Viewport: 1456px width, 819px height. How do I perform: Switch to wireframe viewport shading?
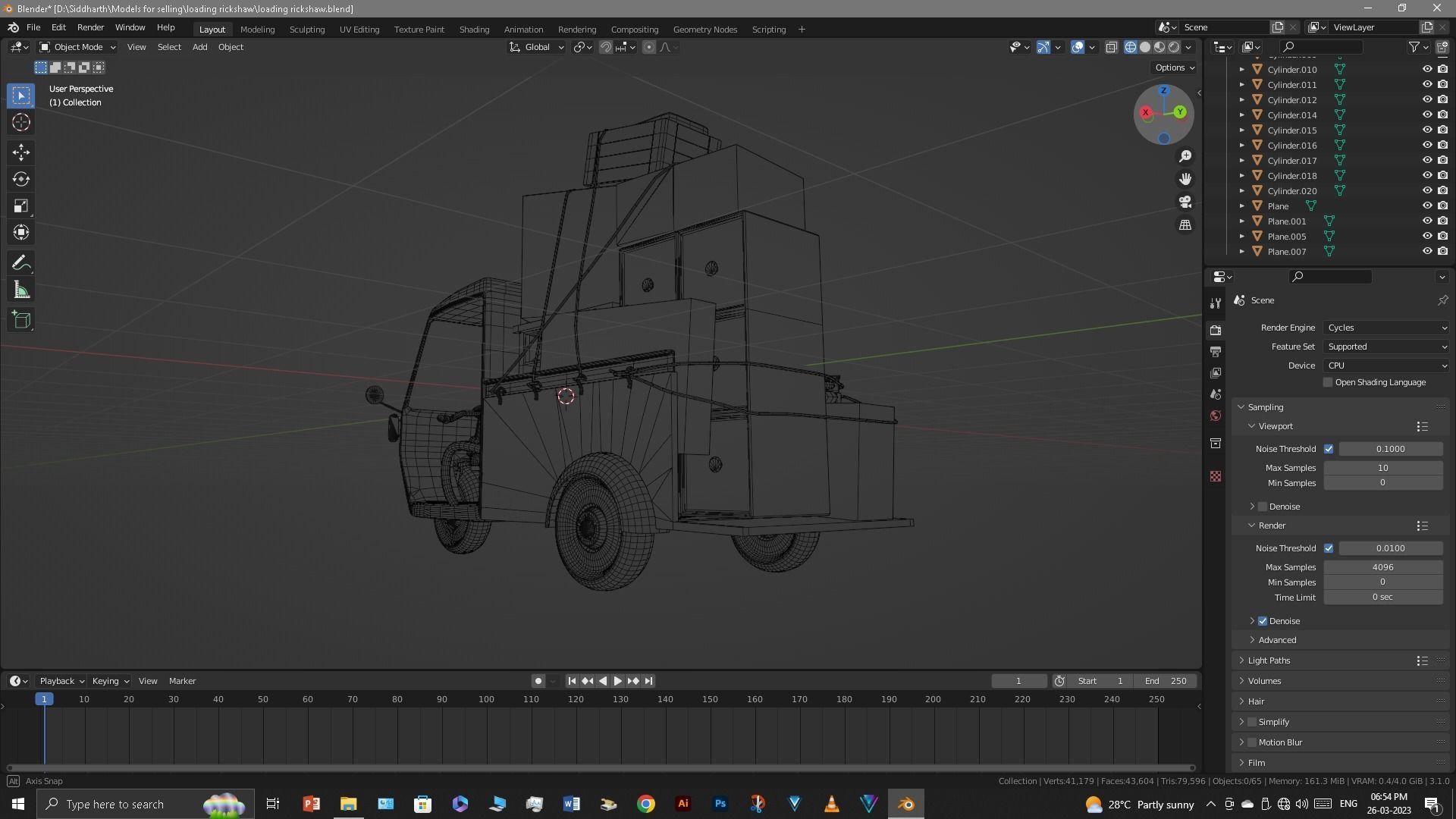[x=1131, y=47]
